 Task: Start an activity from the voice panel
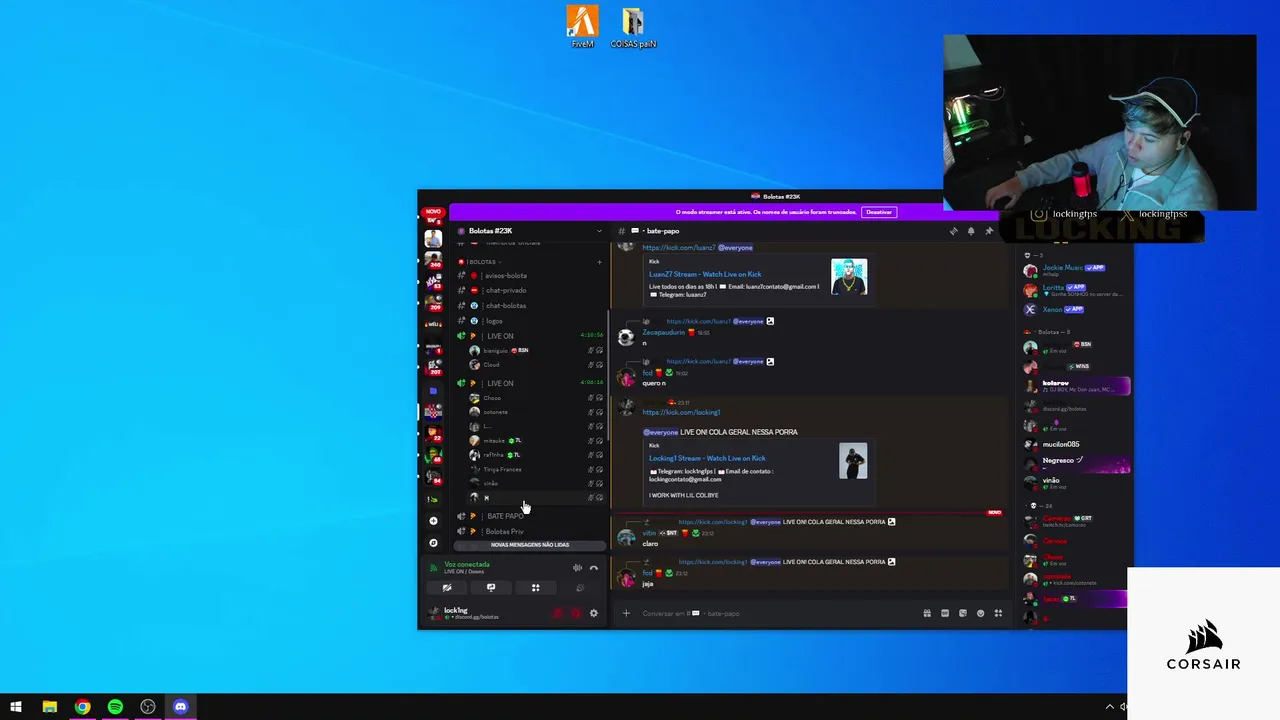pos(535,588)
